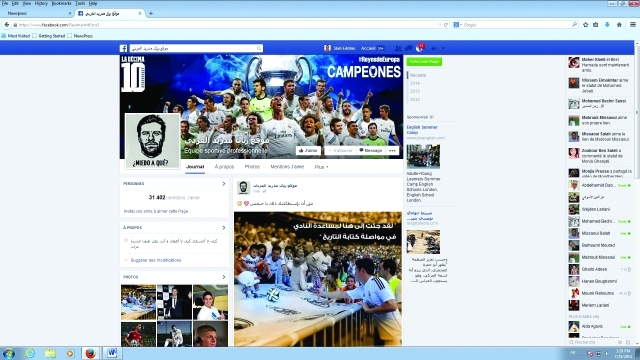The width and height of the screenshot is (640, 360).
Task: Jump to 2014 in the timeline
Action: pos(415,83)
